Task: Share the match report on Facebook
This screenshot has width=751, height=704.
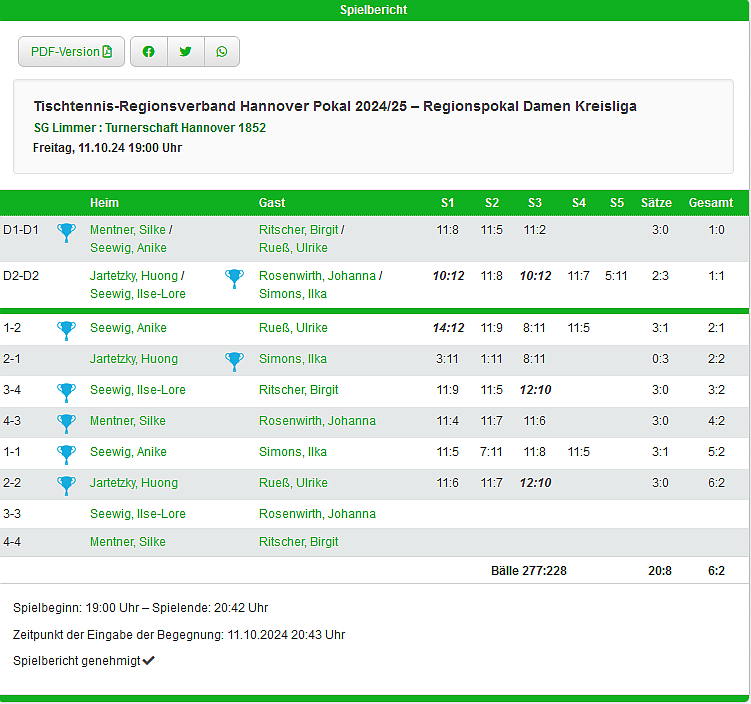Action: pyautogui.click(x=149, y=52)
